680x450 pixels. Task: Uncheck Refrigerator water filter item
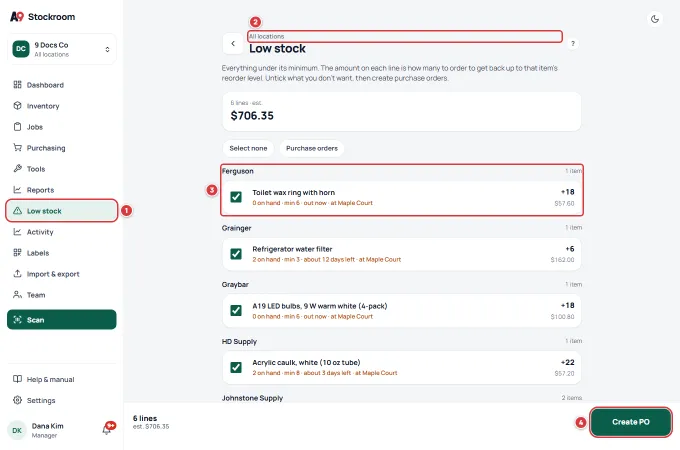point(236,254)
